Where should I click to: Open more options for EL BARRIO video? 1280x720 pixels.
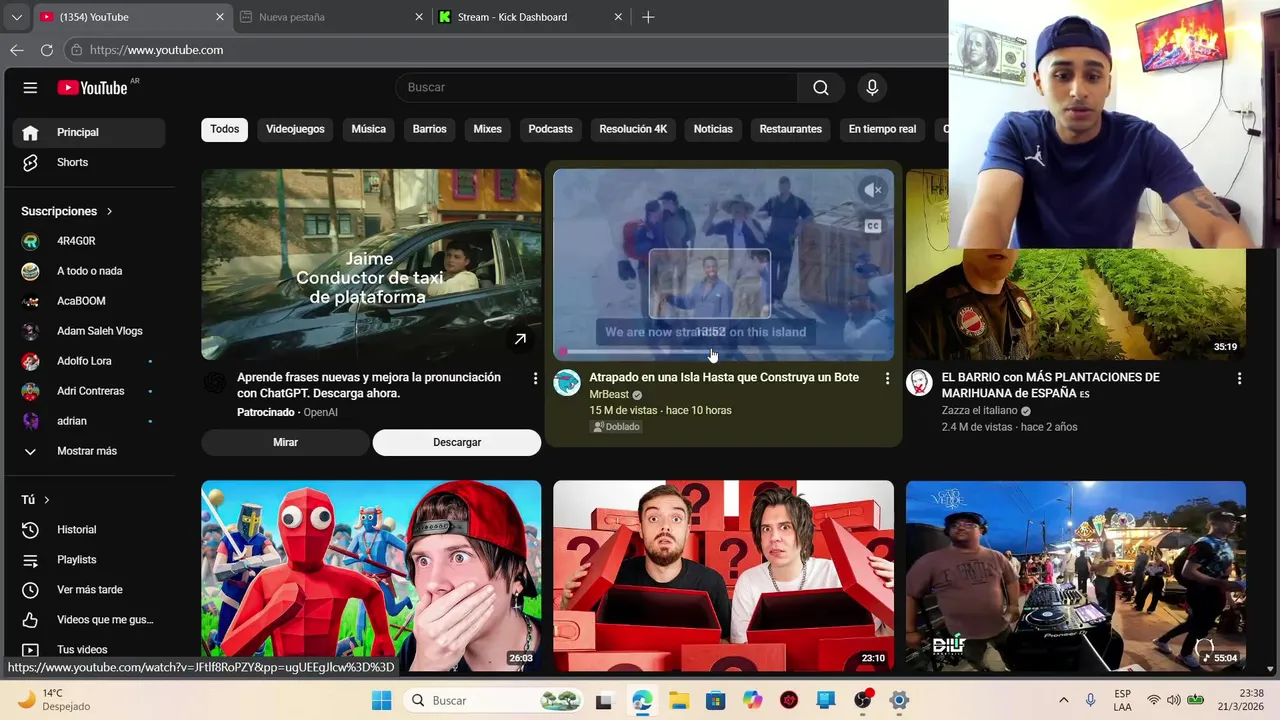1239,379
